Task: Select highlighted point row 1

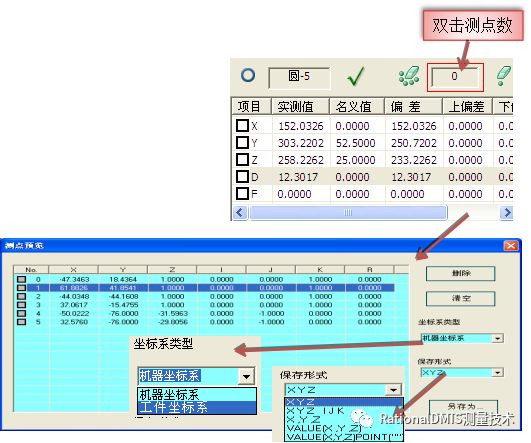Action: pos(204,288)
